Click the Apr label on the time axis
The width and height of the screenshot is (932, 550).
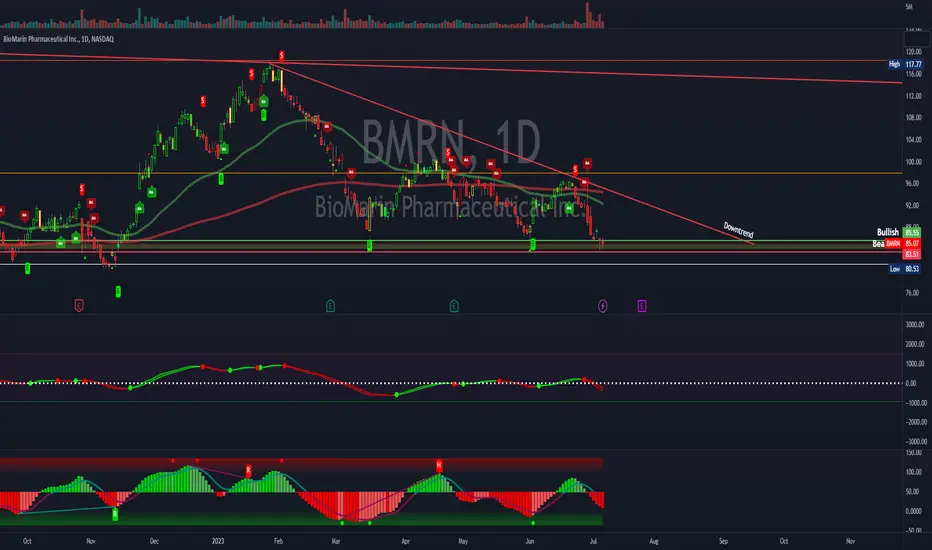click(x=405, y=541)
